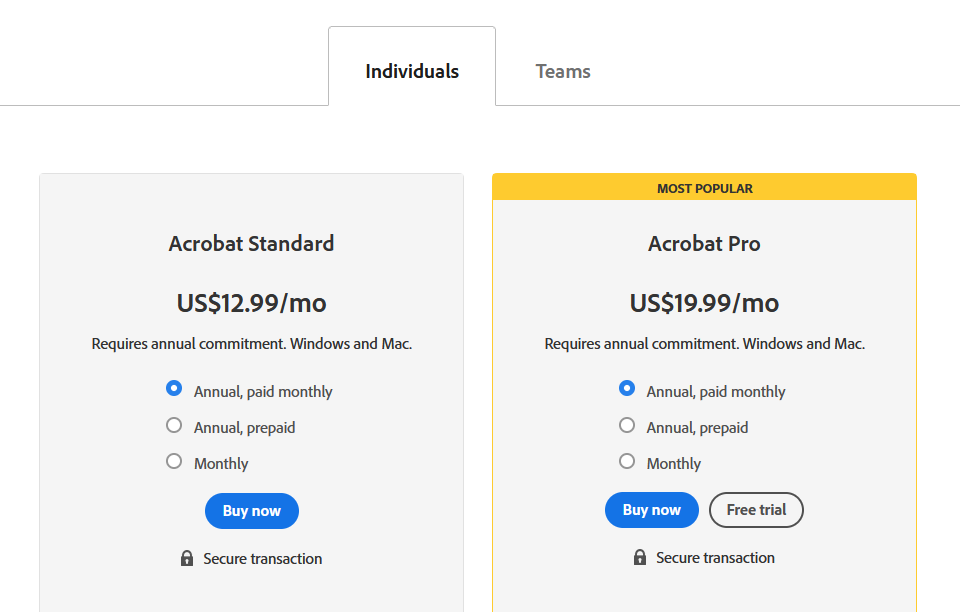Screen dimensions: 960x612
Task: Select Annual, prepaid for Acrobat Pro
Action: [627, 425]
